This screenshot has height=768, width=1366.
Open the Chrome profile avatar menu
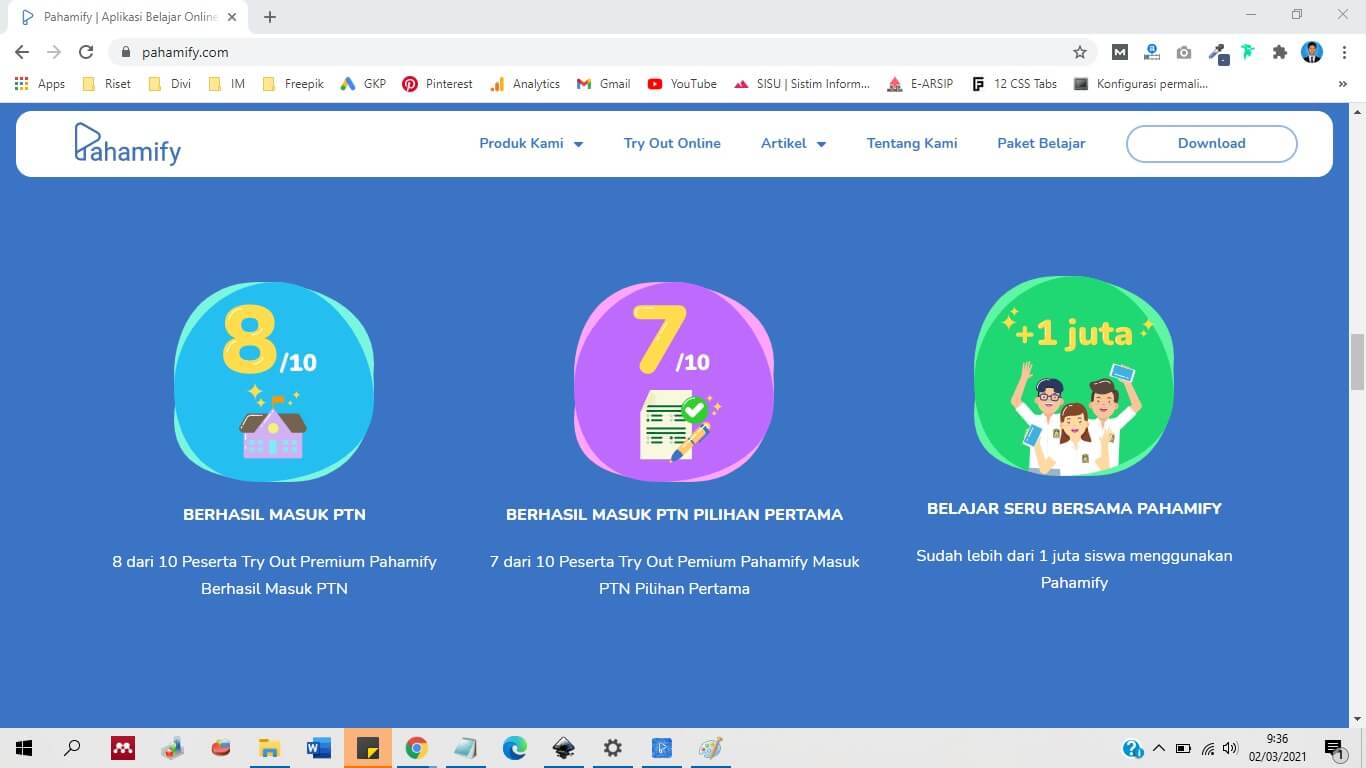coord(1312,52)
